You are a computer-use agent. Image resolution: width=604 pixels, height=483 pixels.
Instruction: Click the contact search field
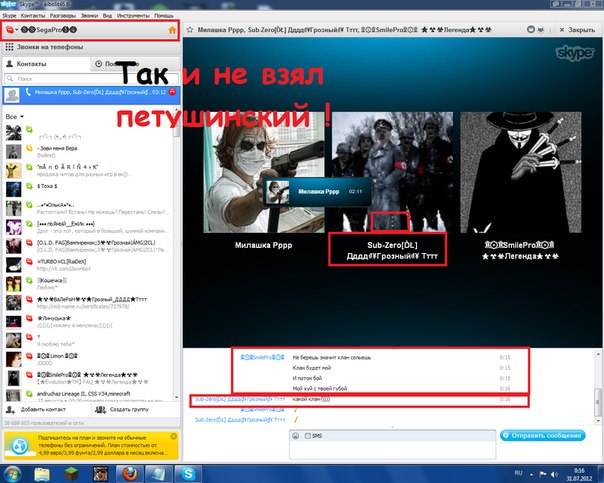pyautogui.click(x=90, y=78)
